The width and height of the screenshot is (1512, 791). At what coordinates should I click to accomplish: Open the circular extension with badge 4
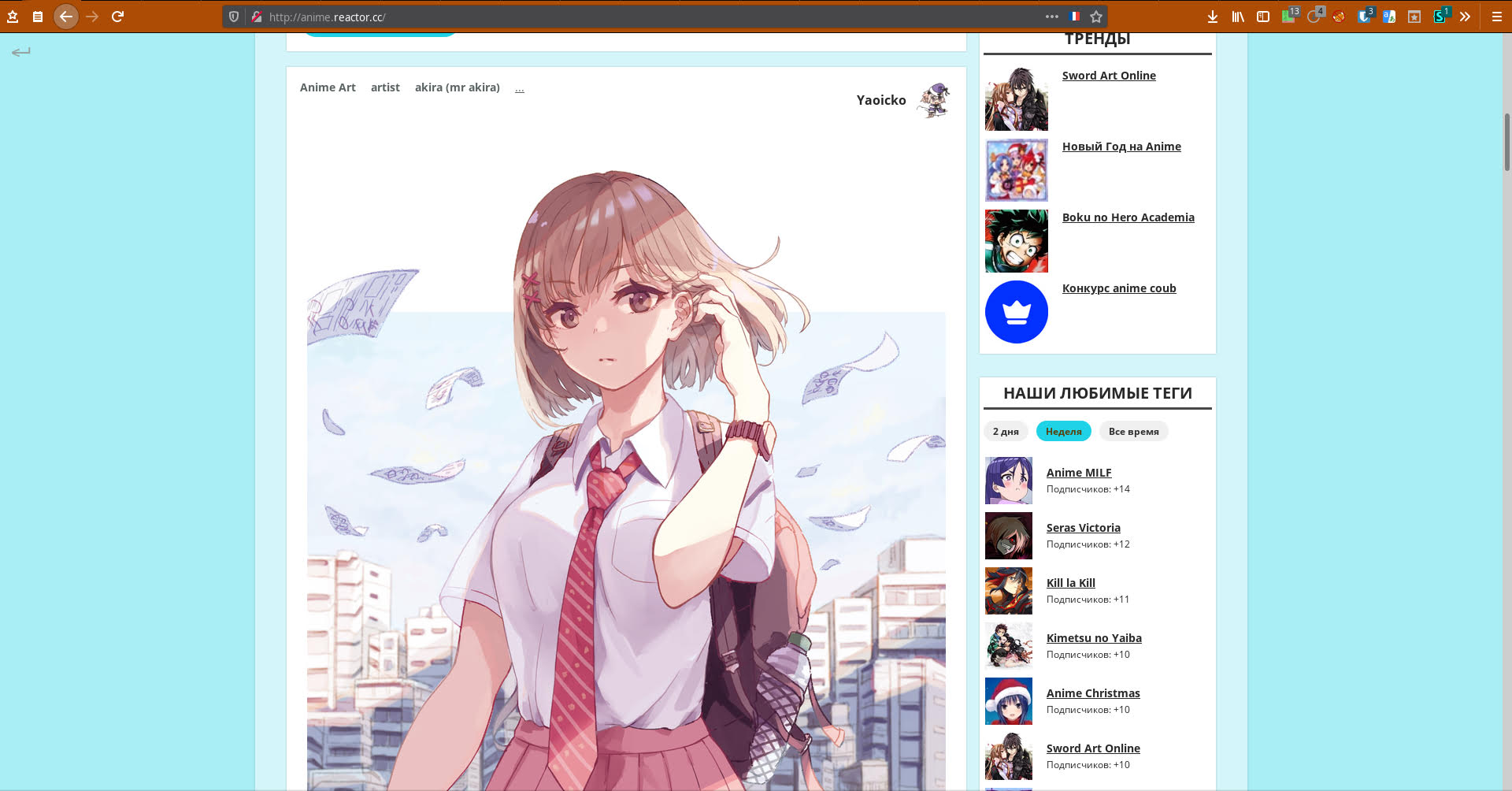[x=1314, y=16]
